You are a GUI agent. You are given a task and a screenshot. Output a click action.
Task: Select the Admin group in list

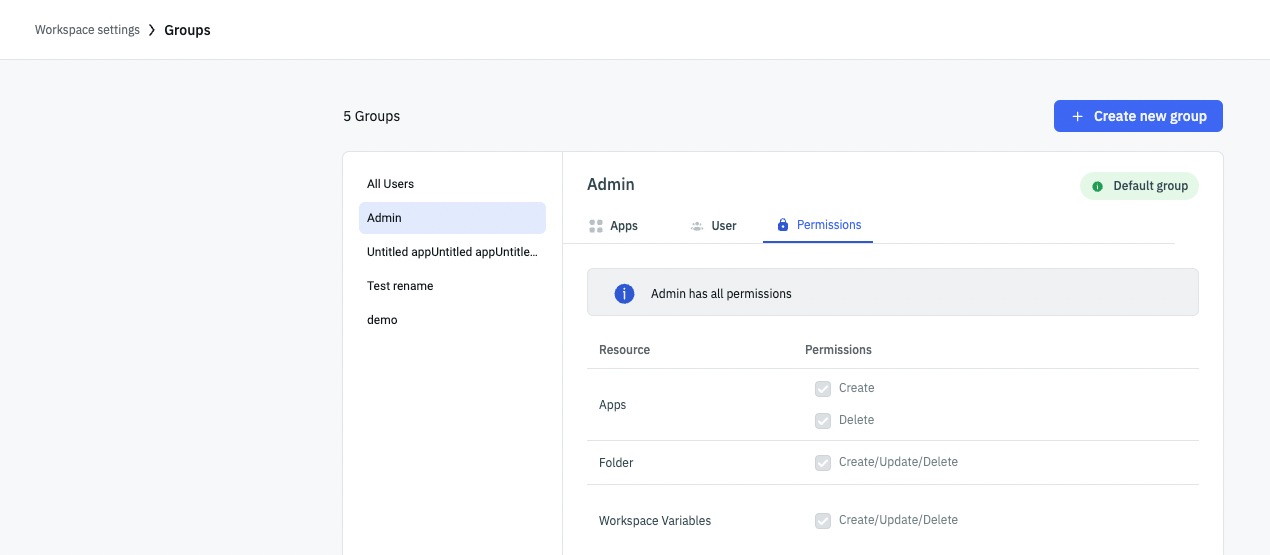point(452,218)
